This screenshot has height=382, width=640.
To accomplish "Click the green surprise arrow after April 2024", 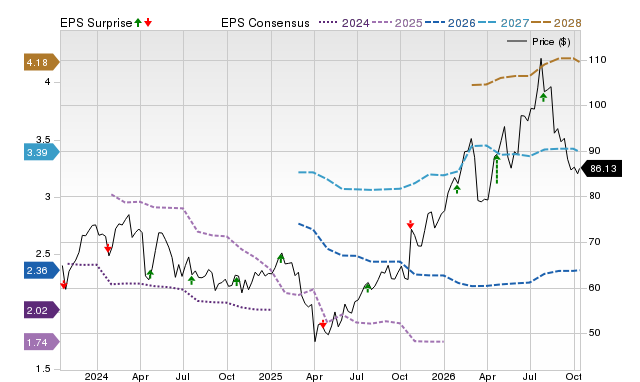I will click(150, 274).
